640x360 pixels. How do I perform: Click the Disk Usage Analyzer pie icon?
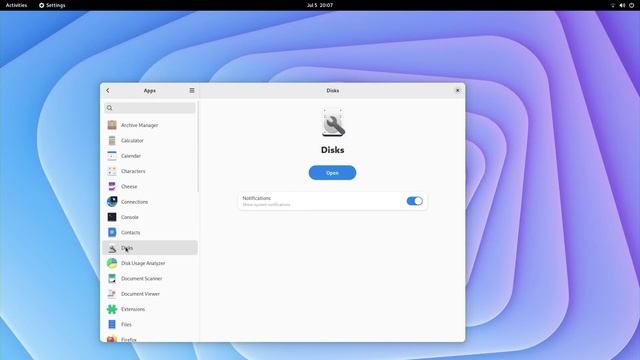coord(112,263)
